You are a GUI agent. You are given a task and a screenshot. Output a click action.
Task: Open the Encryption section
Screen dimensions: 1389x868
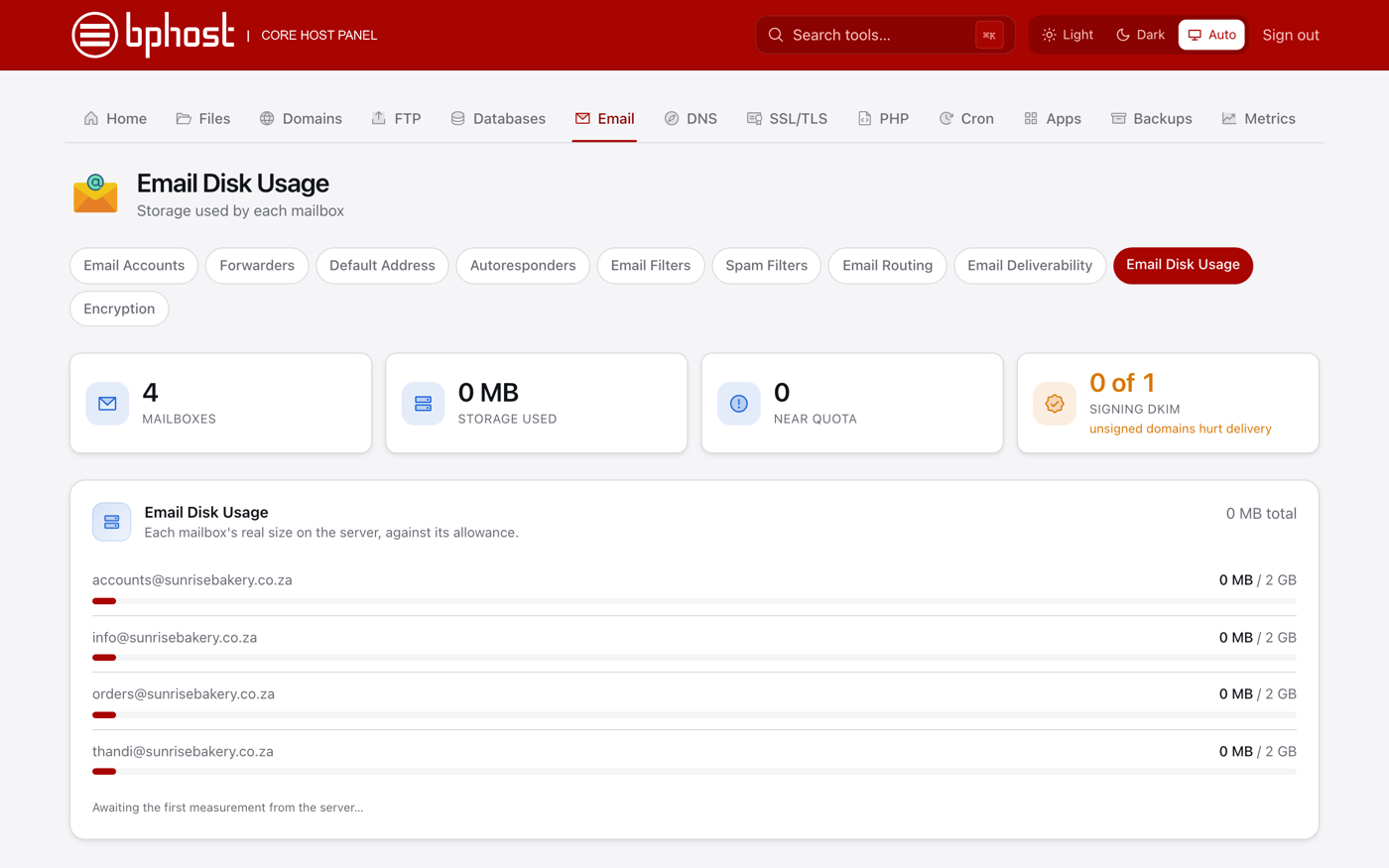tap(119, 310)
